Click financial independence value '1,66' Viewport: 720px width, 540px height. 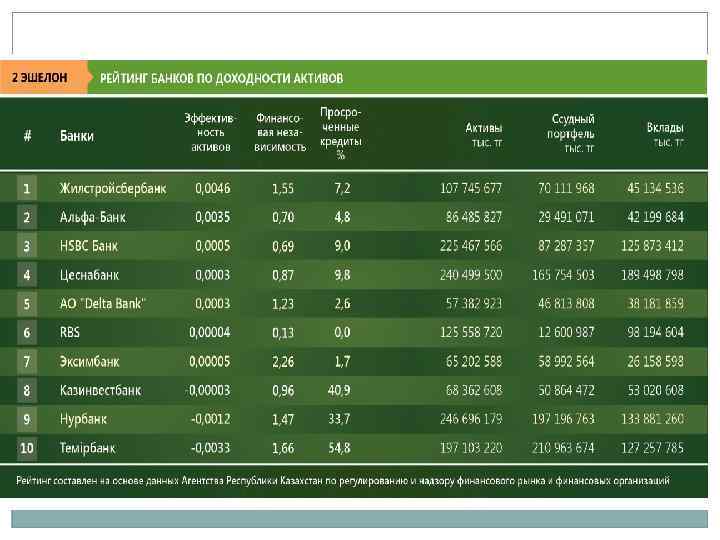point(283,448)
